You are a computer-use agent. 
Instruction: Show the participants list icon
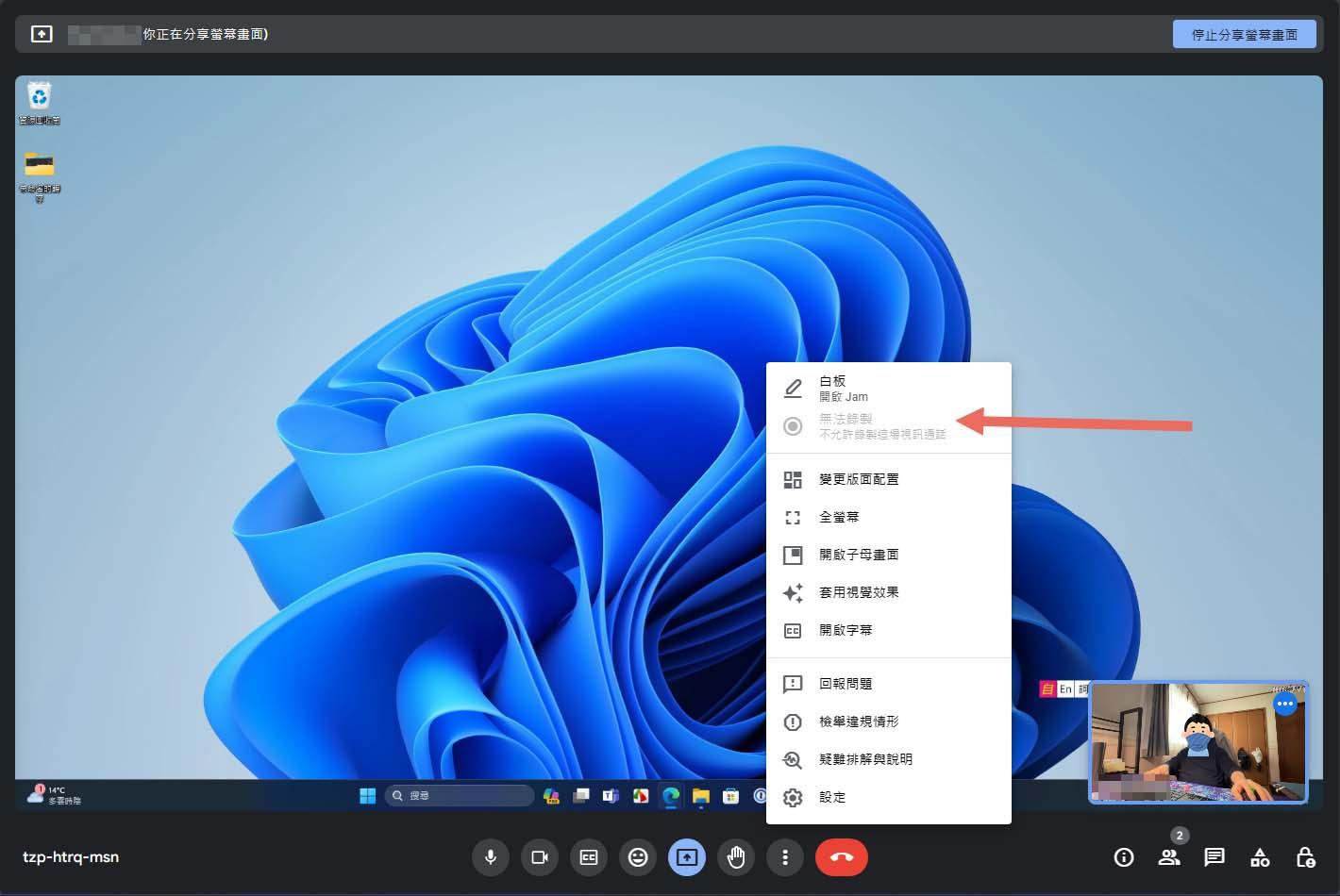(x=1169, y=857)
